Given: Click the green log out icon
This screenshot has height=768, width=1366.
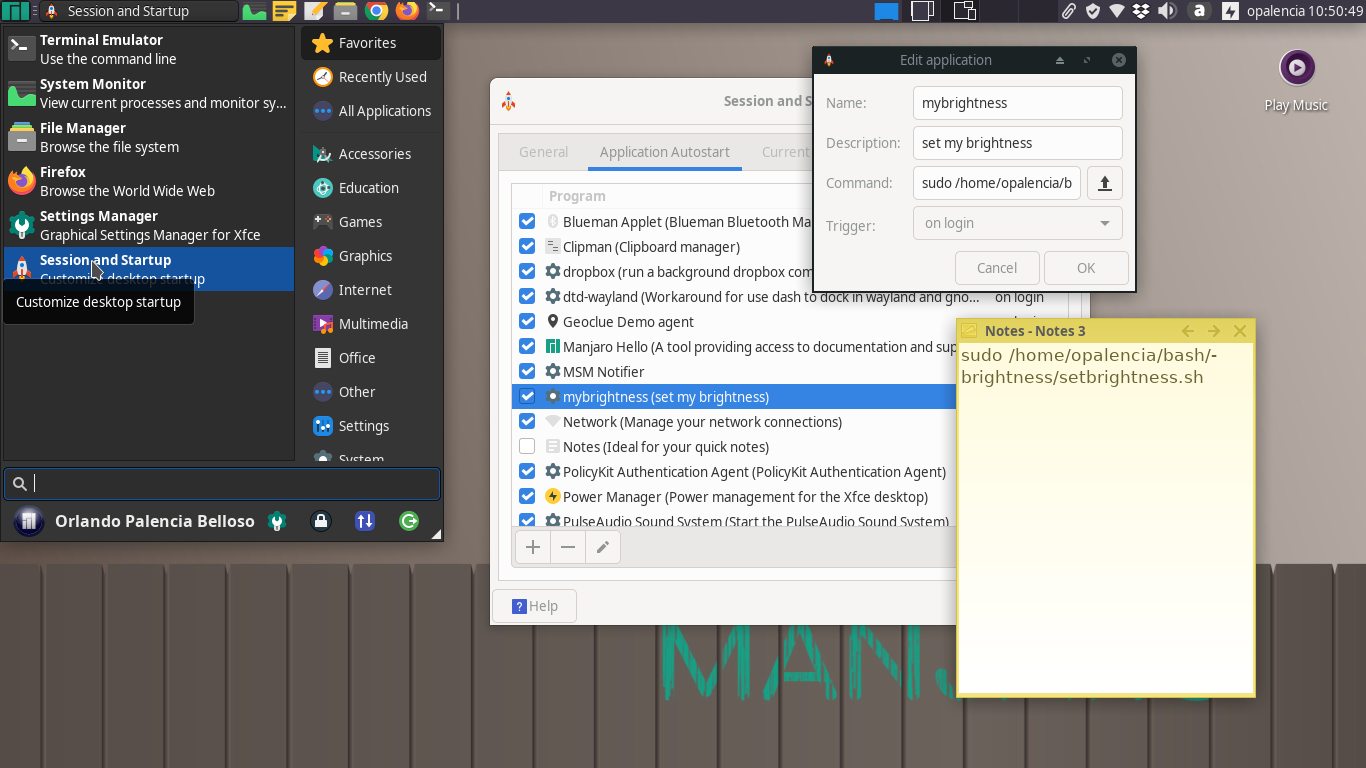Looking at the screenshot, I should [408, 521].
